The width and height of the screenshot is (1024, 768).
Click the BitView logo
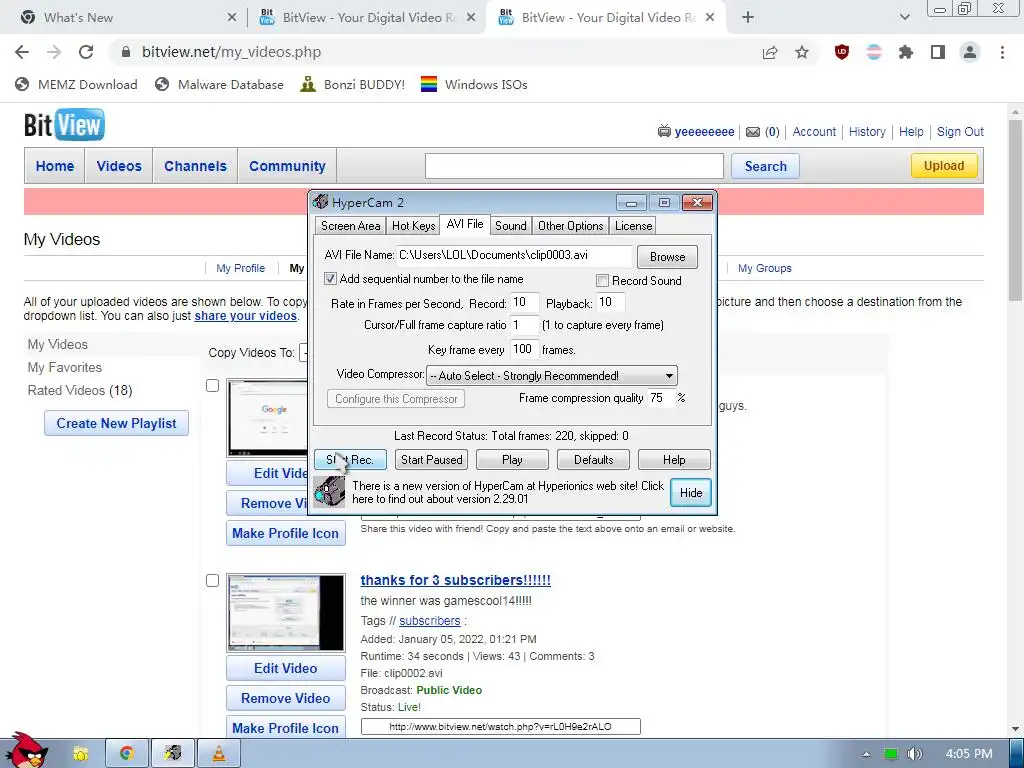pos(64,125)
